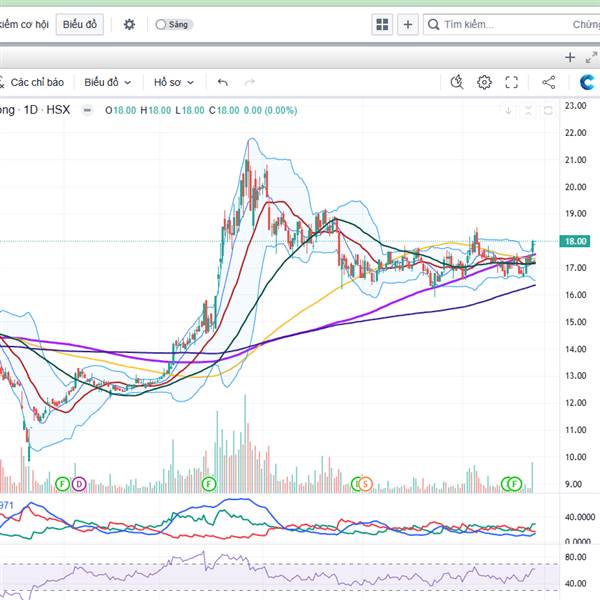Add a new panel with plus icon under search

click(570, 57)
